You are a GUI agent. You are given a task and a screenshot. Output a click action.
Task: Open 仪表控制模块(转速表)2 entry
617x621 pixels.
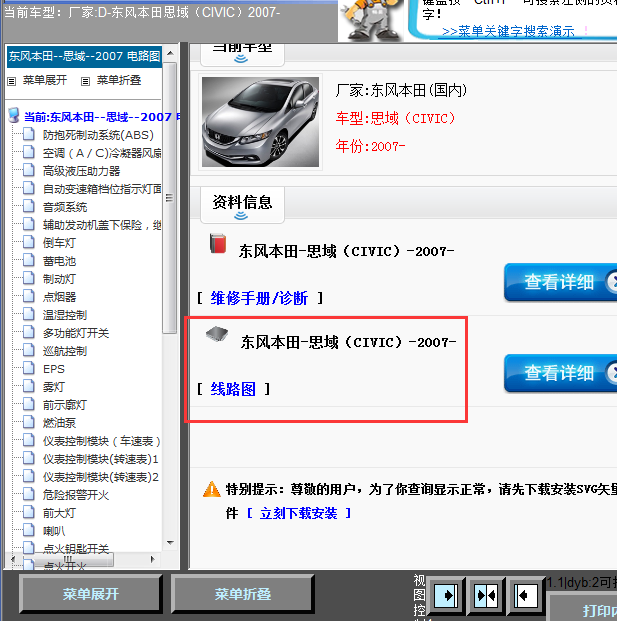coord(101,477)
